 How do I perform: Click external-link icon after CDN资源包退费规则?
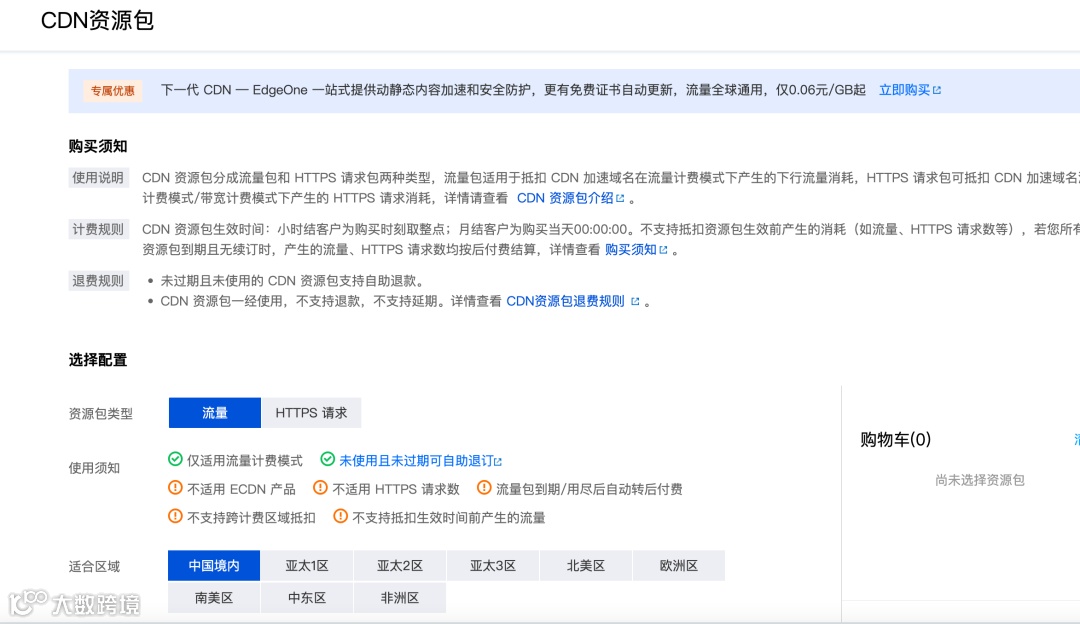(x=635, y=302)
